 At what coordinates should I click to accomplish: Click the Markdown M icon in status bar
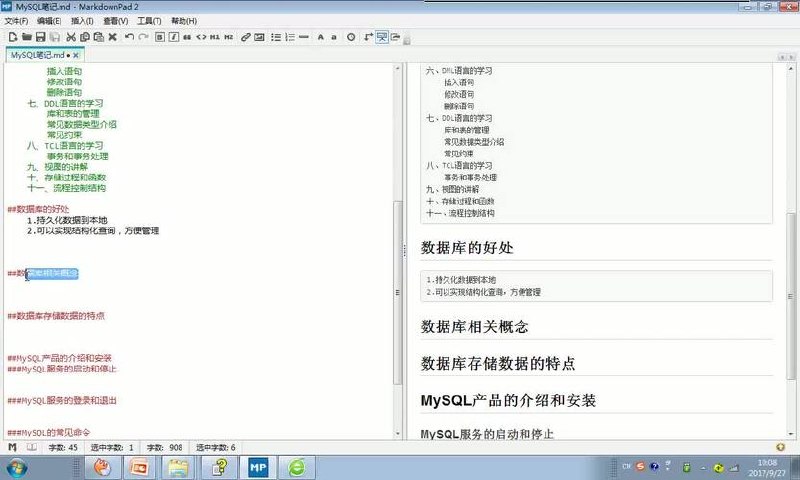click(13, 447)
